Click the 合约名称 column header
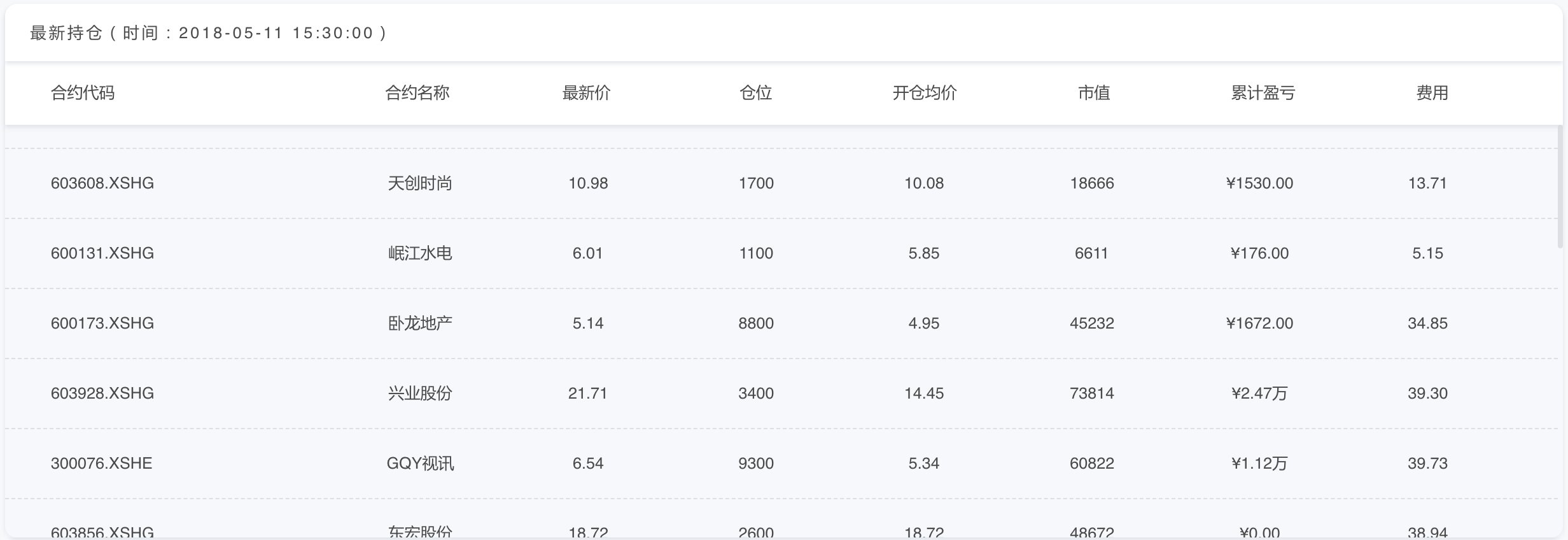Screen dimensions: 1568x540 click(417, 93)
